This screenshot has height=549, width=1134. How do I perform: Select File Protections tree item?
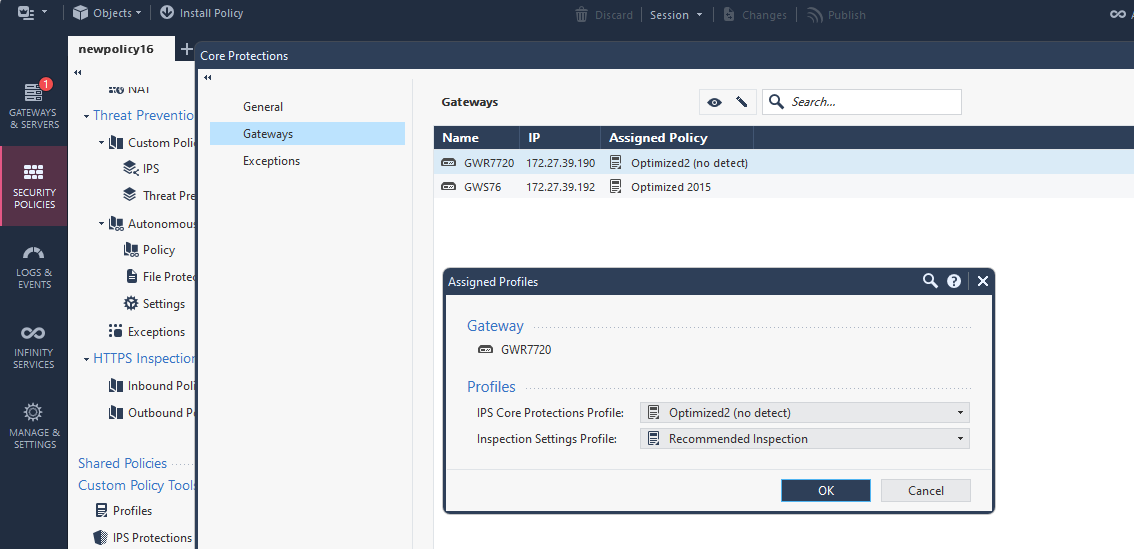161,277
